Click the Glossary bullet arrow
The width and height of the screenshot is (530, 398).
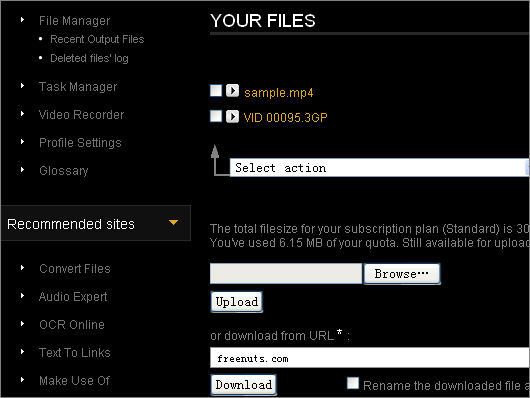[x=22, y=169]
